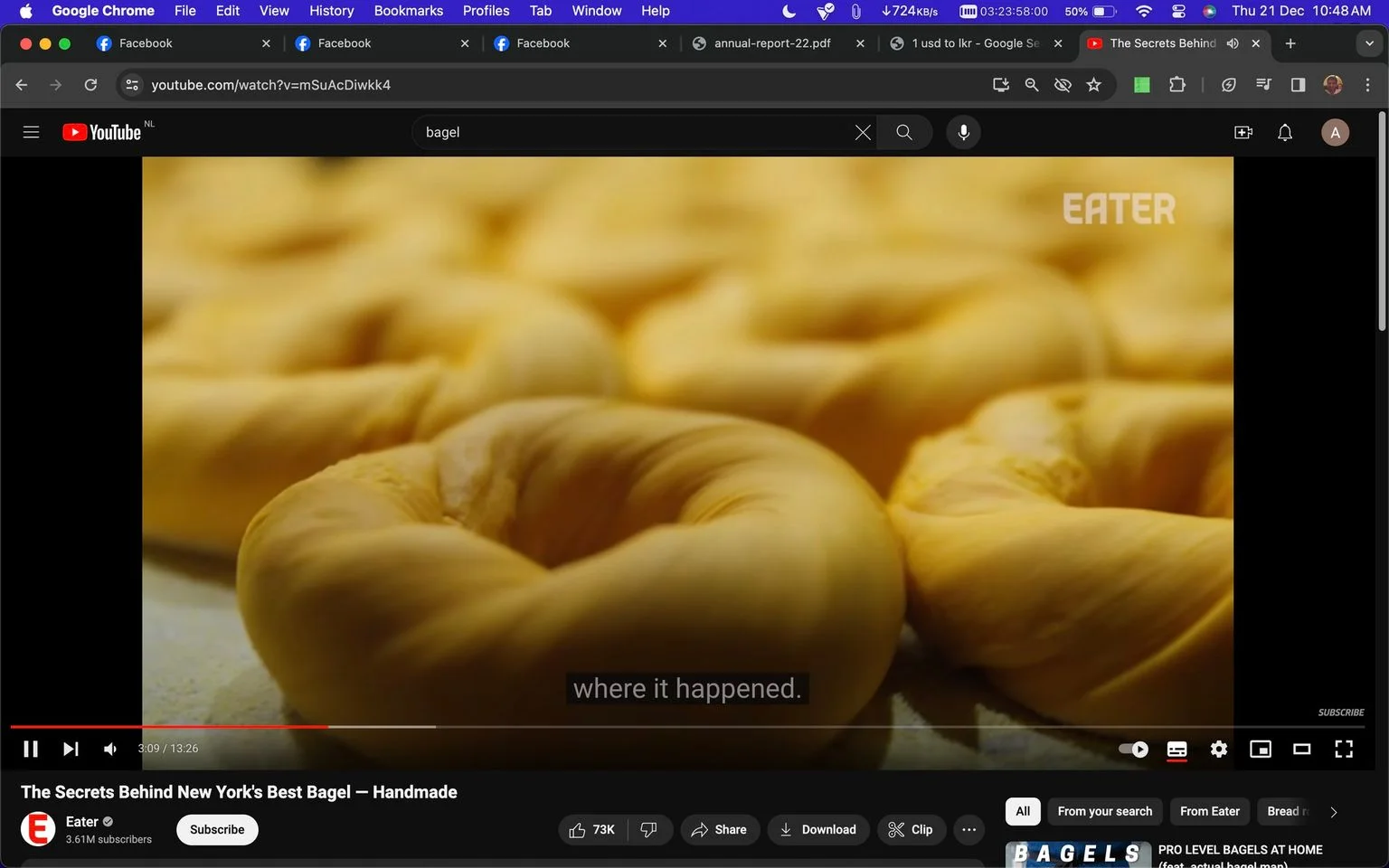
Task: Dislike this video
Action: coord(649,829)
